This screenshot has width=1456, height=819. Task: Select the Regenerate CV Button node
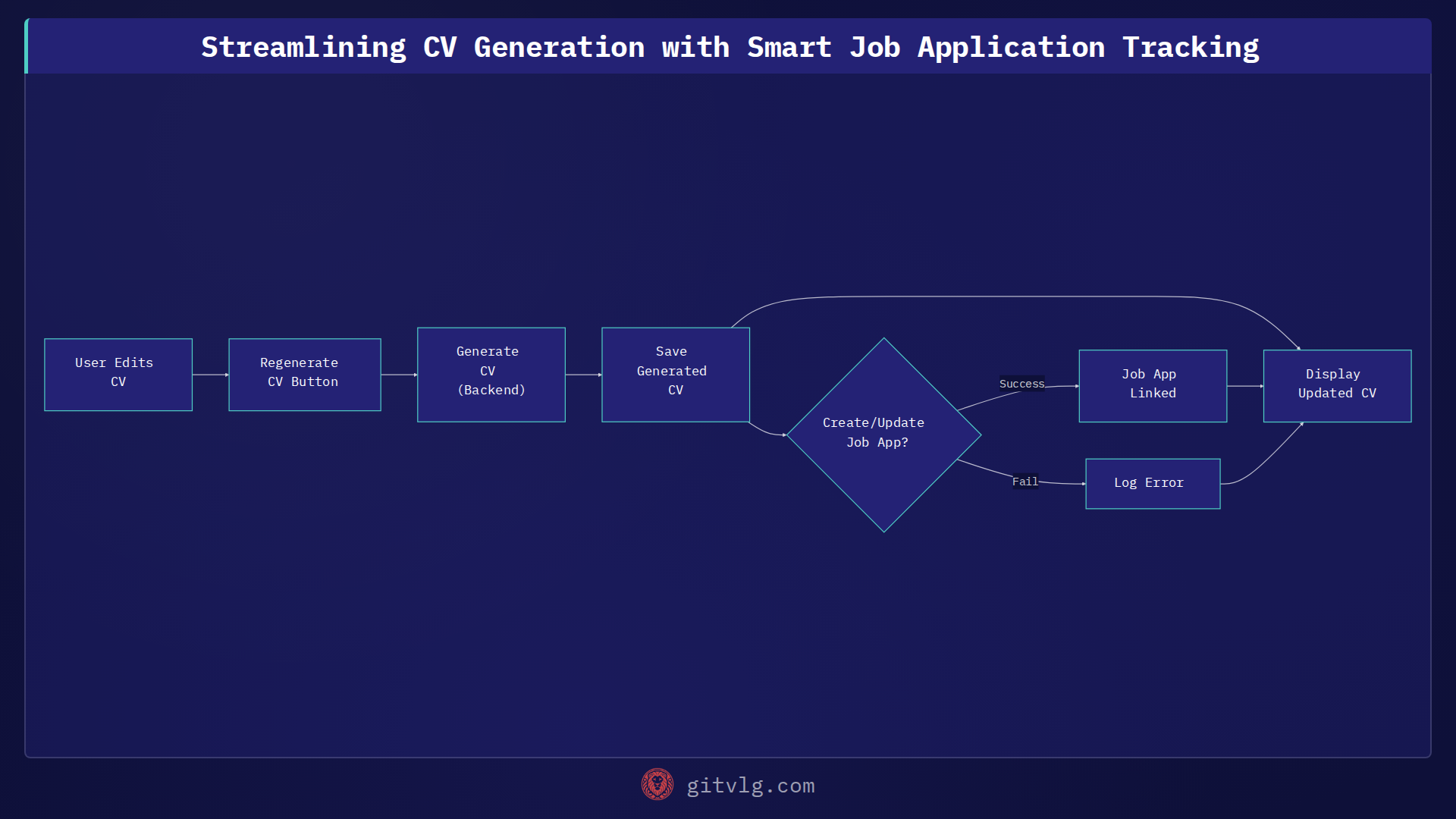tap(305, 375)
